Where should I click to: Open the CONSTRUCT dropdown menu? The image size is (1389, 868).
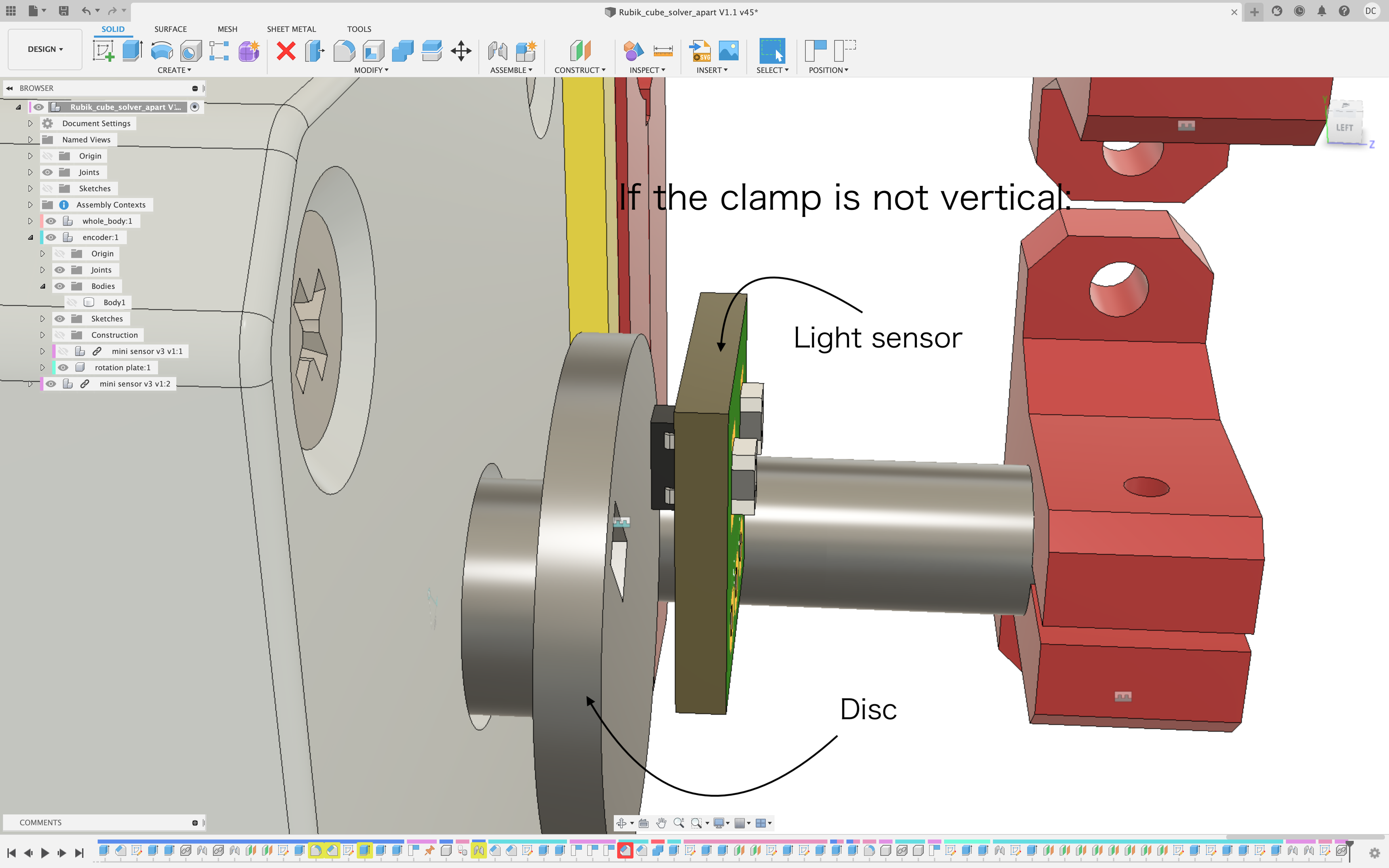[x=580, y=70]
